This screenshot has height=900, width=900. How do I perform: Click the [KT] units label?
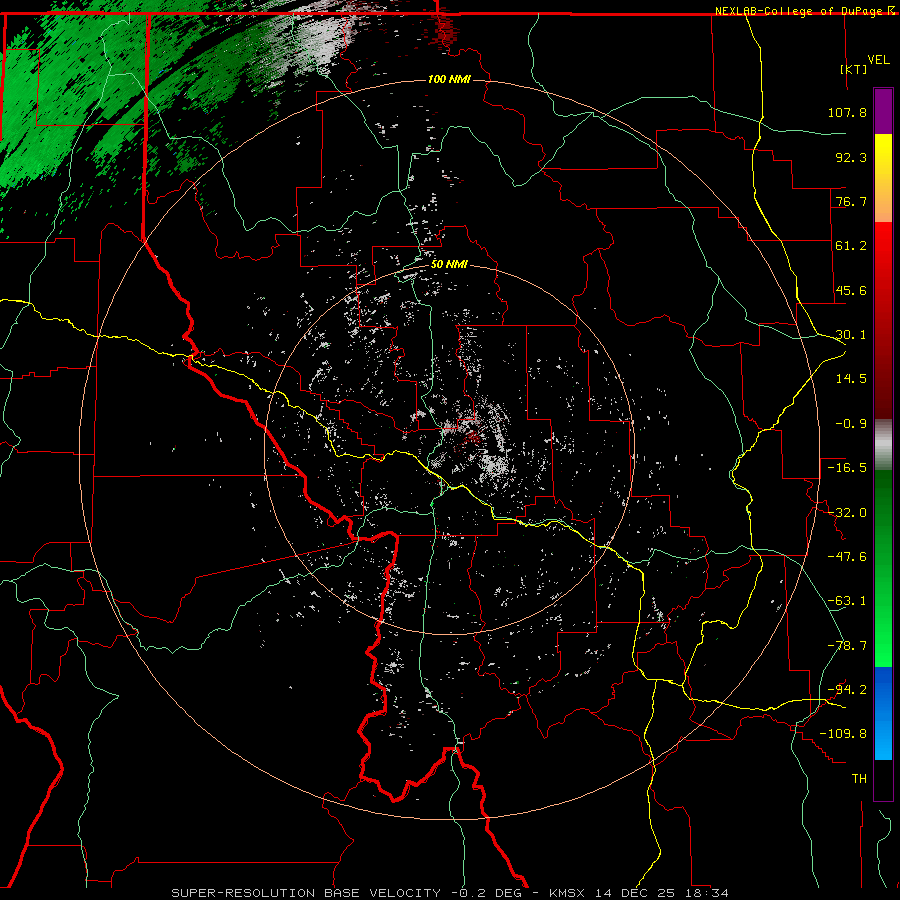pos(854,69)
